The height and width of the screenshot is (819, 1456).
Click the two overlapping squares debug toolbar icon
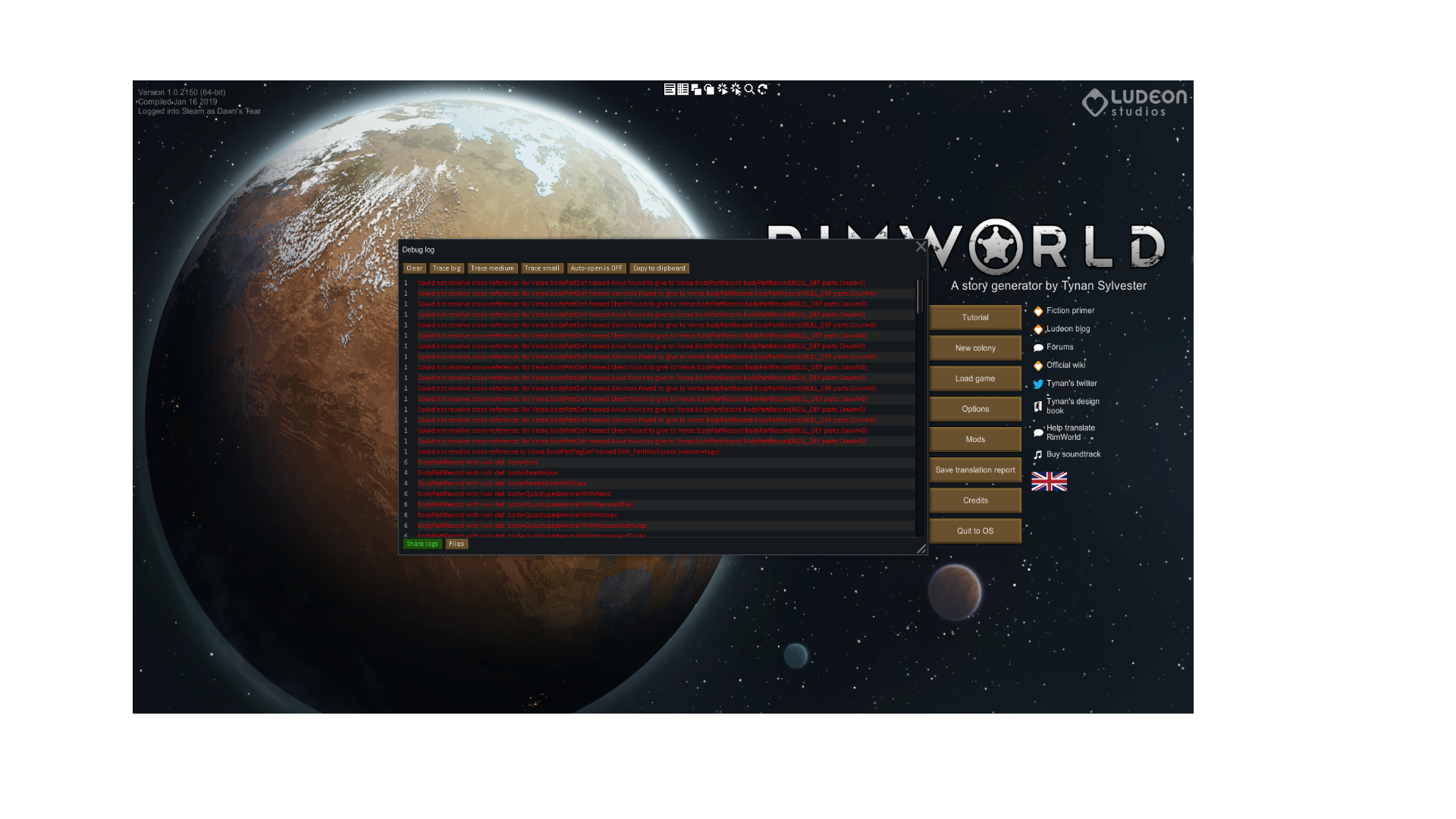tap(696, 89)
